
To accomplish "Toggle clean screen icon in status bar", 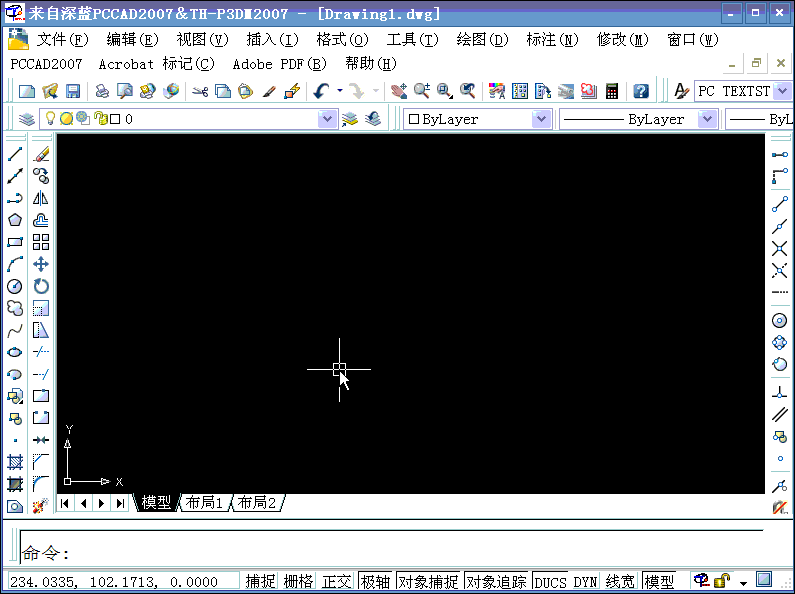I will point(763,579).
